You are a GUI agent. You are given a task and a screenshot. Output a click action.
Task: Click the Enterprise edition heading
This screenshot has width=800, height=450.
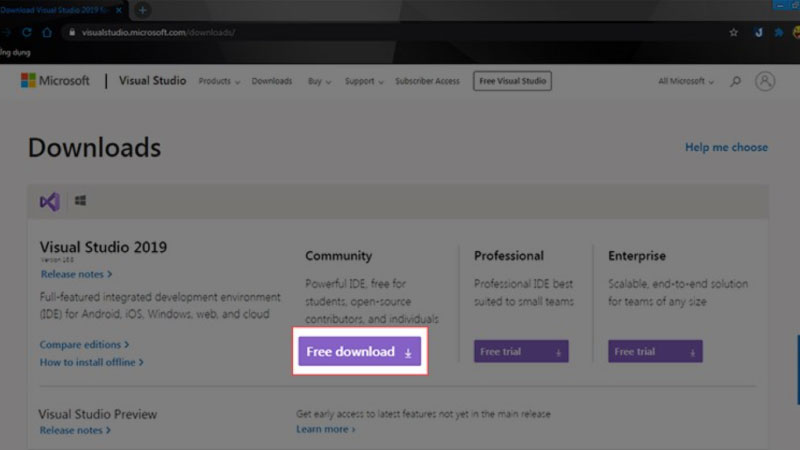[x=637, y=256]
